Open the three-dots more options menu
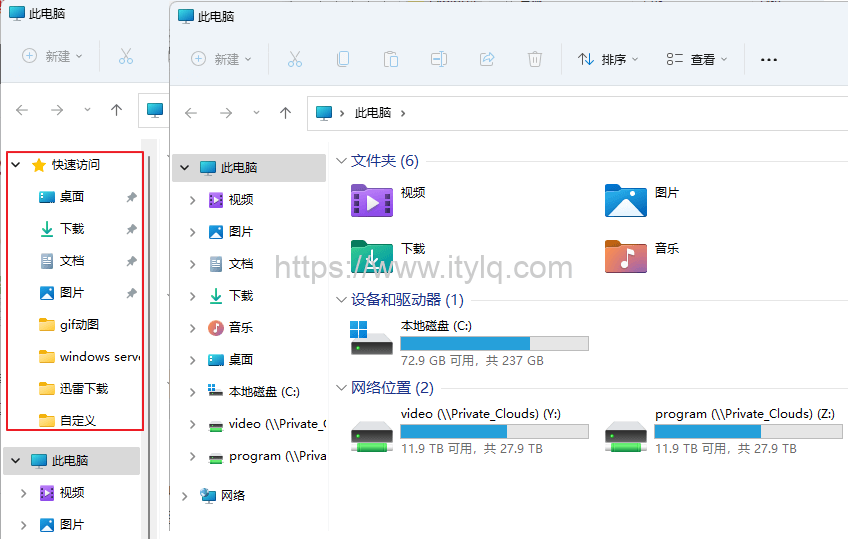This screenshot has height=539, width=848. [x=768, y=59]
